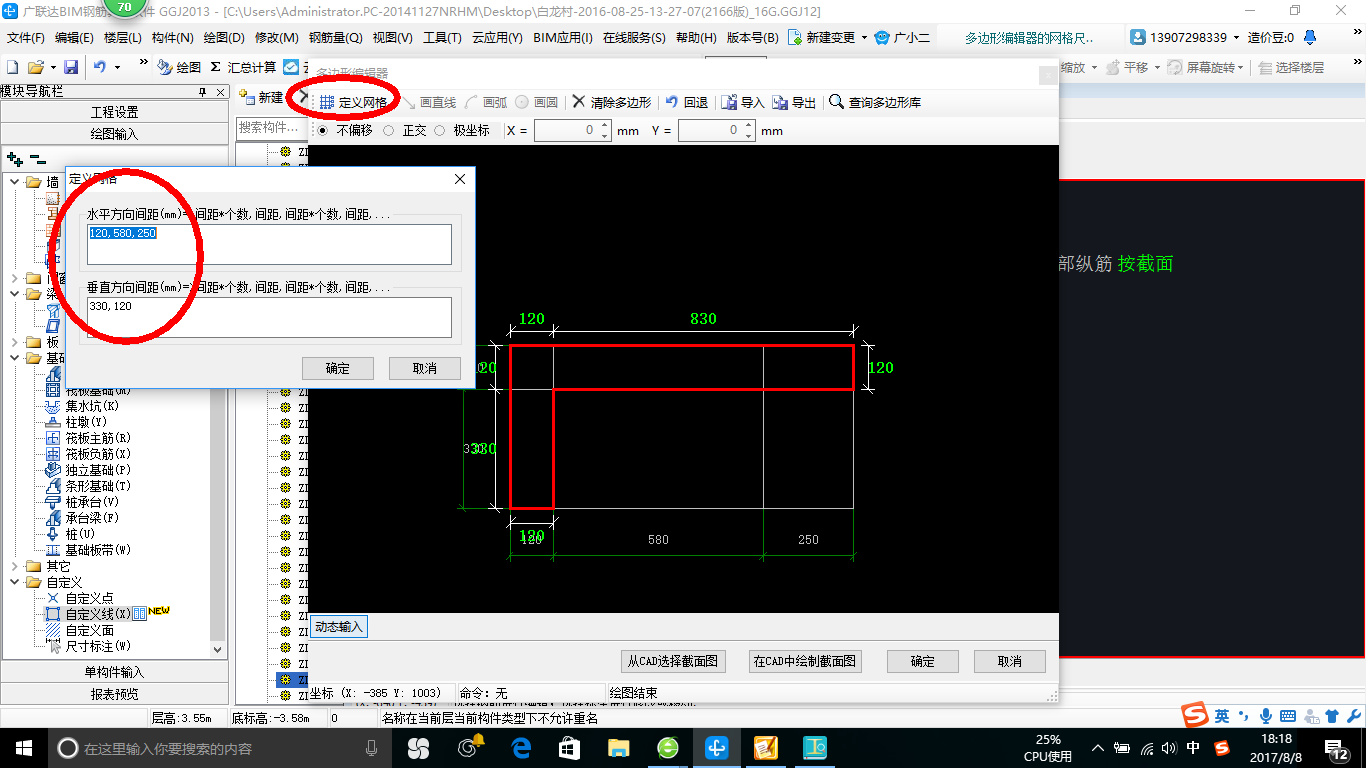
Task: Select 柱墩(Y) tree item
Action: click(78, 422)
